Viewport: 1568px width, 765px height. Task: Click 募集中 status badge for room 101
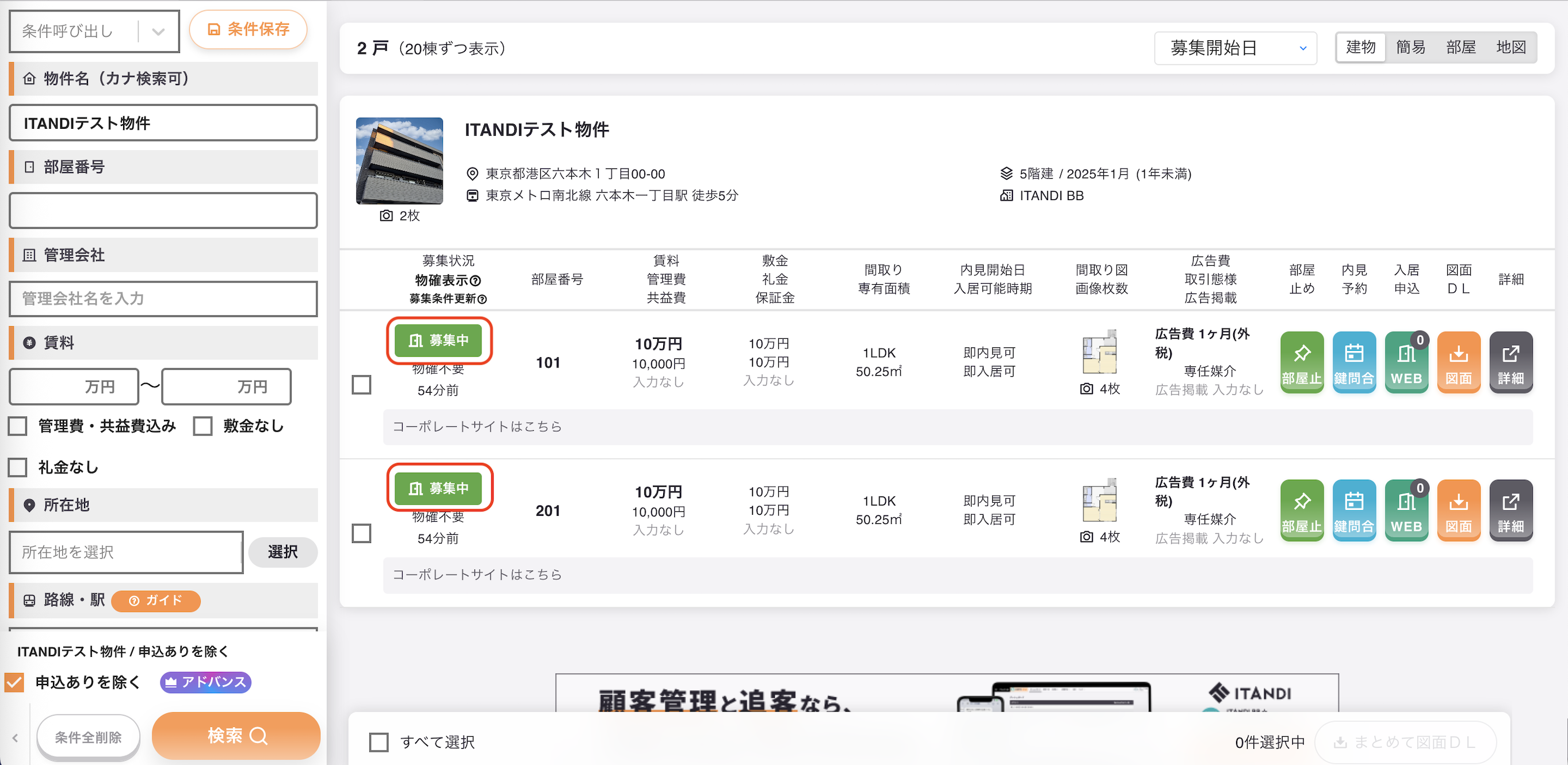[438, 340]
